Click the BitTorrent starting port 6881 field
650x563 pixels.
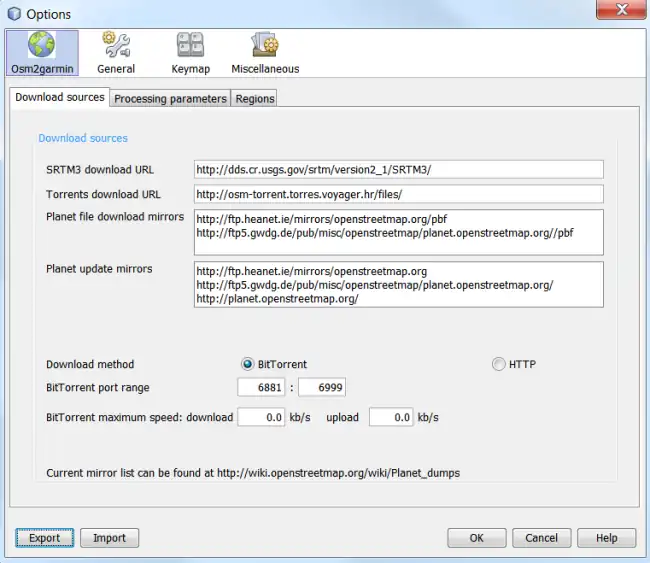point(262,388)
